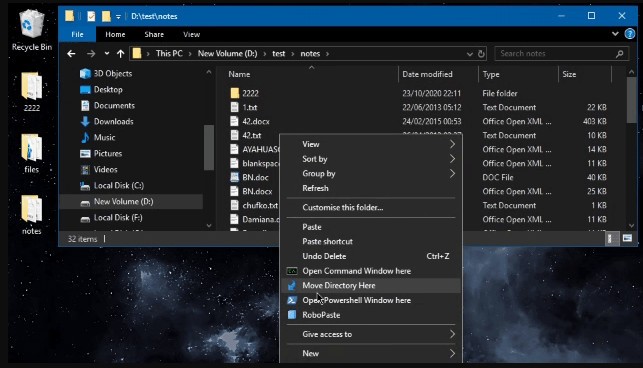Screen dimensions: 643x368
Task: Sort by the Date modified column header
Action: 438,74
